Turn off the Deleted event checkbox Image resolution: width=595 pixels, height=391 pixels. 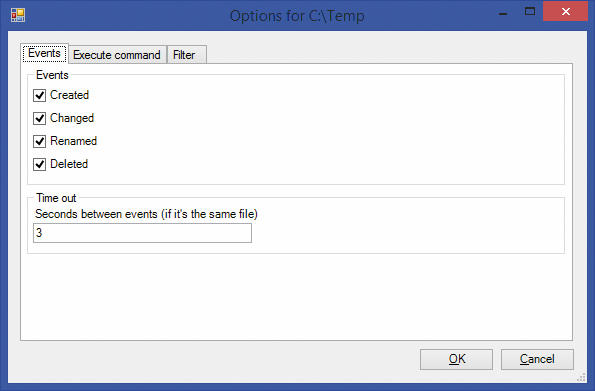pyautogui.click(x=39, y=164)
